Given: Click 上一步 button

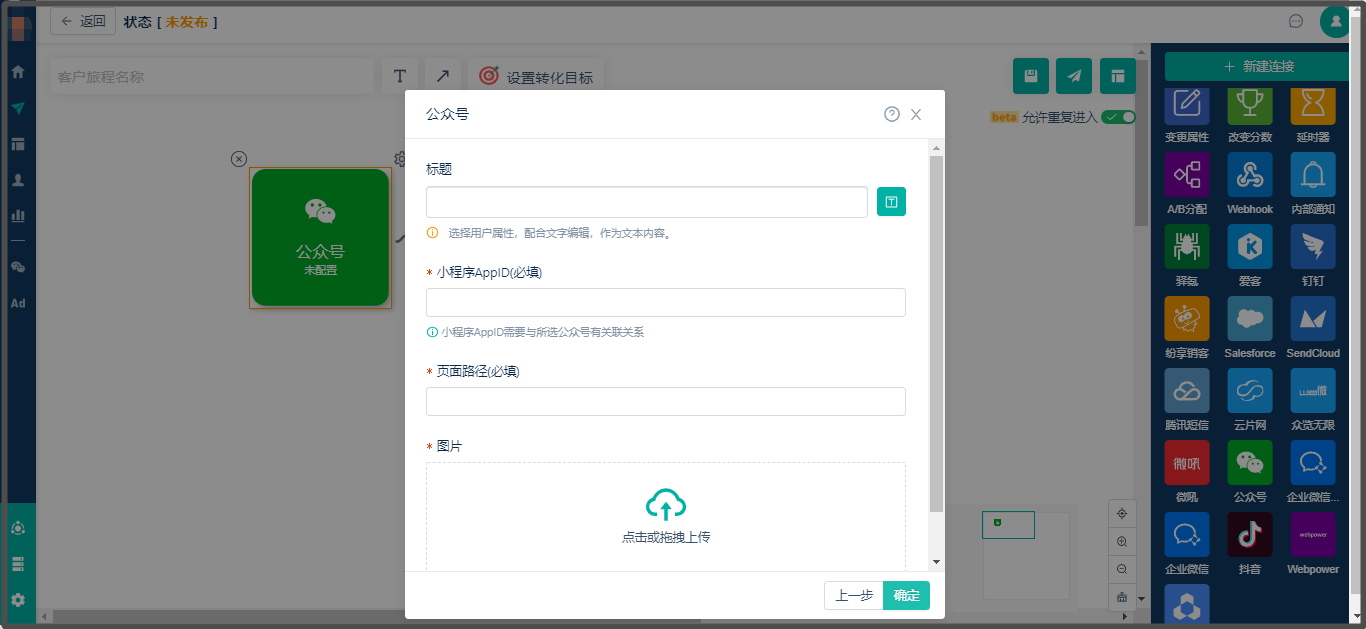Looking at the screenshot, I should point(854,596).
